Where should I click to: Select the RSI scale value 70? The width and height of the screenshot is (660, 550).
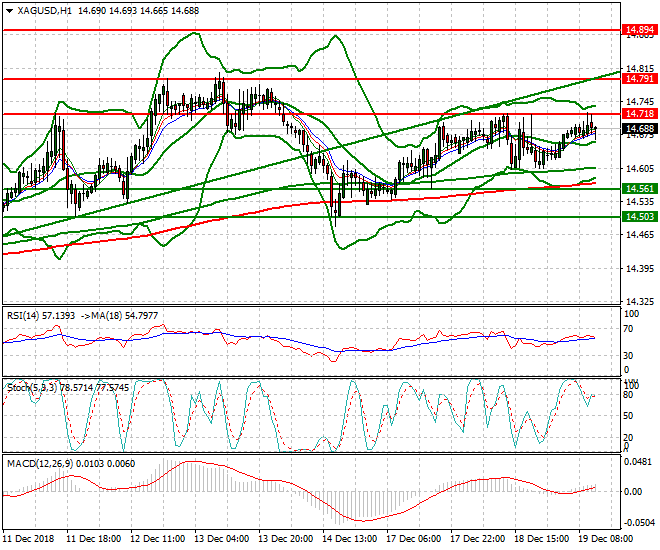point(628,329)
